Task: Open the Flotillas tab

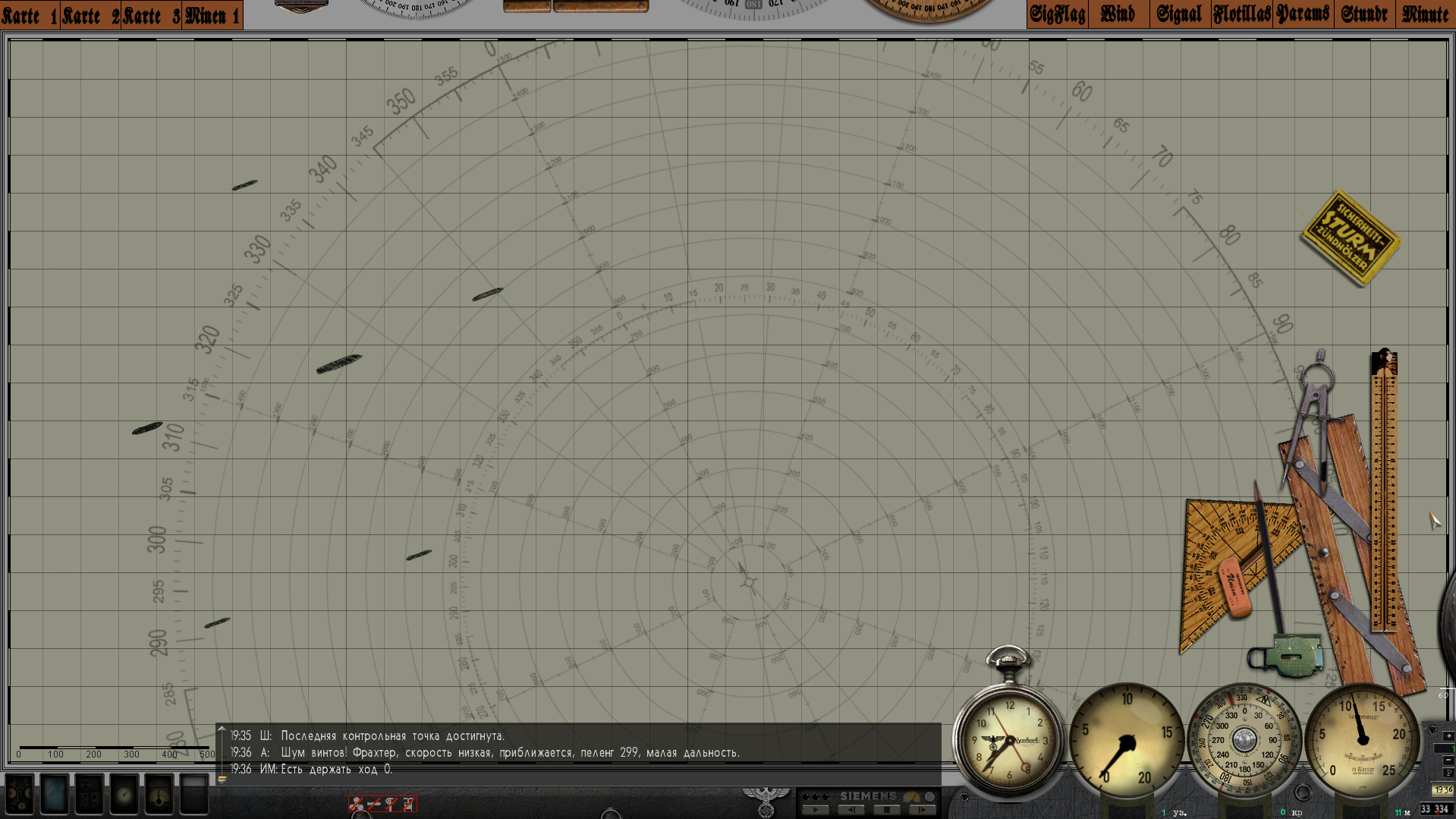Action: pyautogui.click(x=1241, y=14)
